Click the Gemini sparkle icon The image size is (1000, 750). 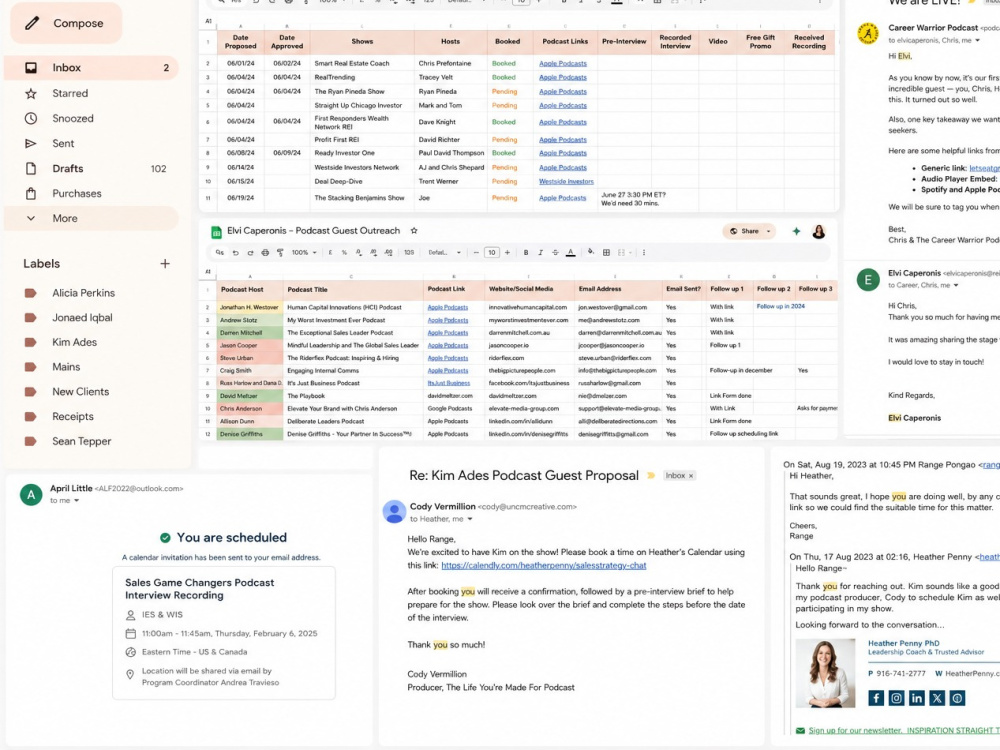click(796, 232)
